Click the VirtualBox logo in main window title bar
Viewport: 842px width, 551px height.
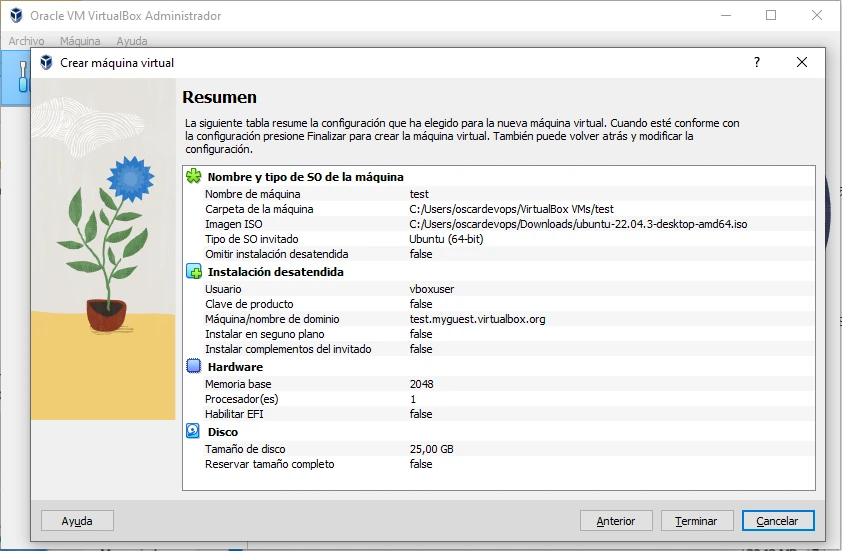16,15
